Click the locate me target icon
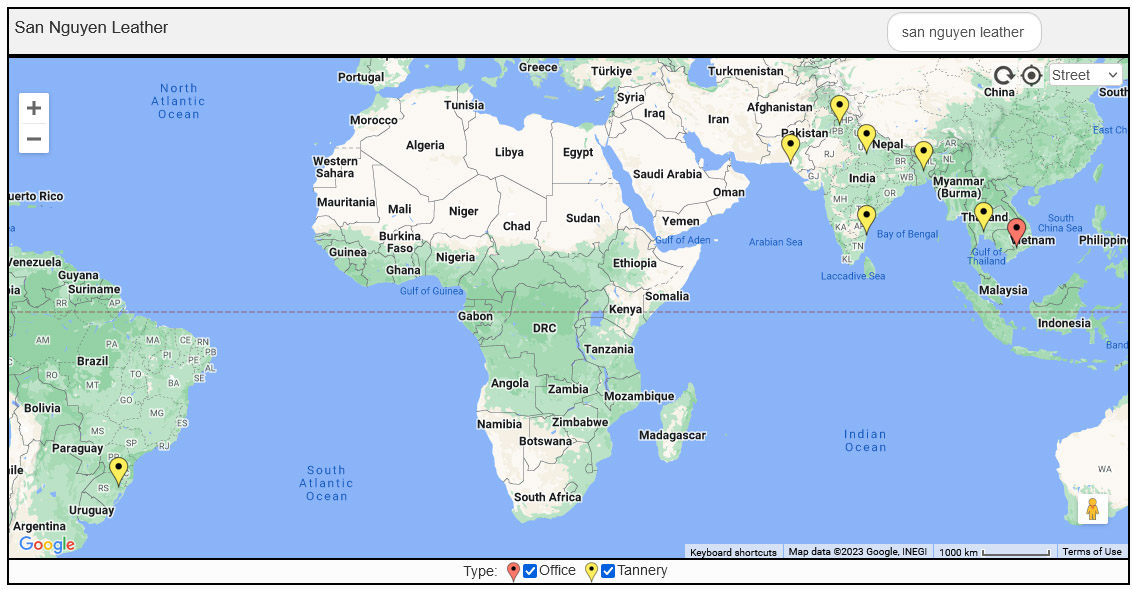Screen dimensions: 1132x590 1031,76
